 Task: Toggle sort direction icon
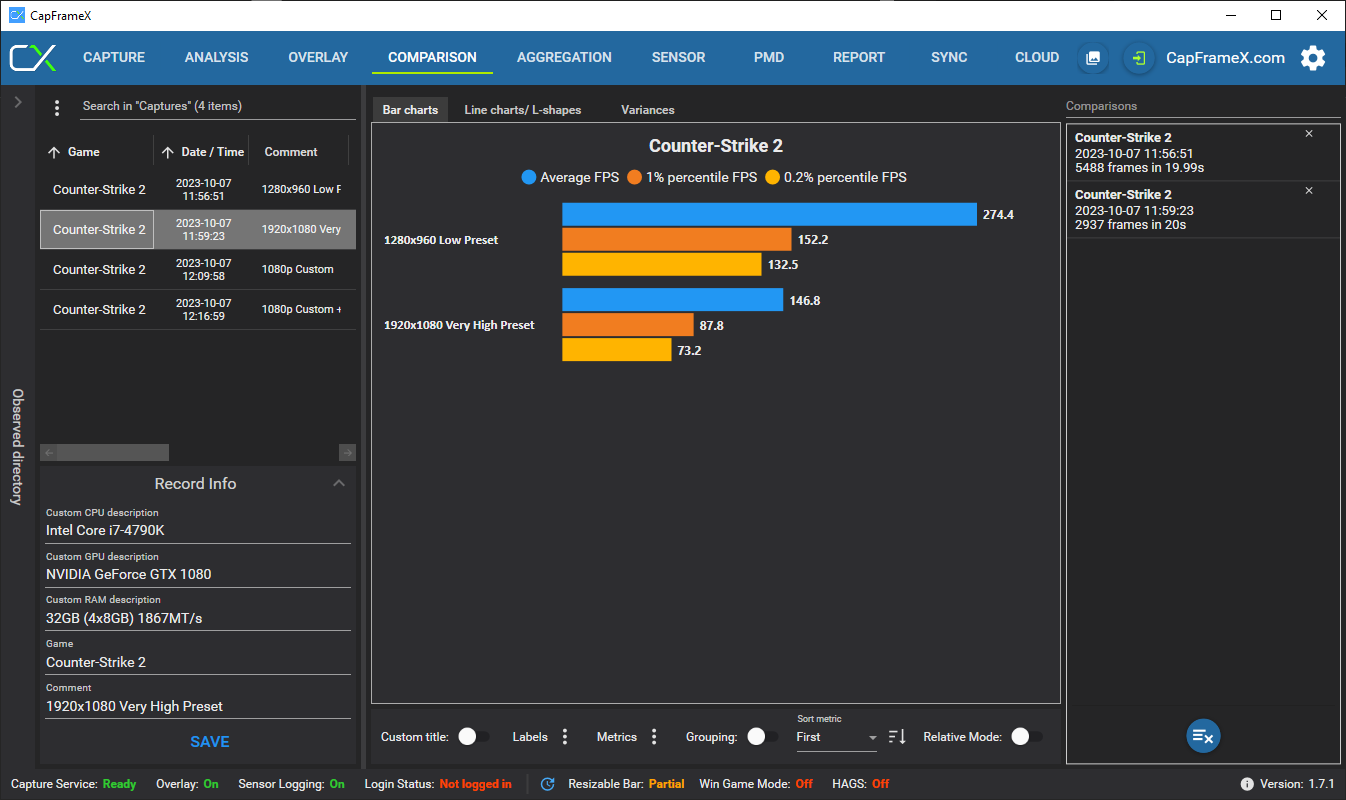click(897, 737)
